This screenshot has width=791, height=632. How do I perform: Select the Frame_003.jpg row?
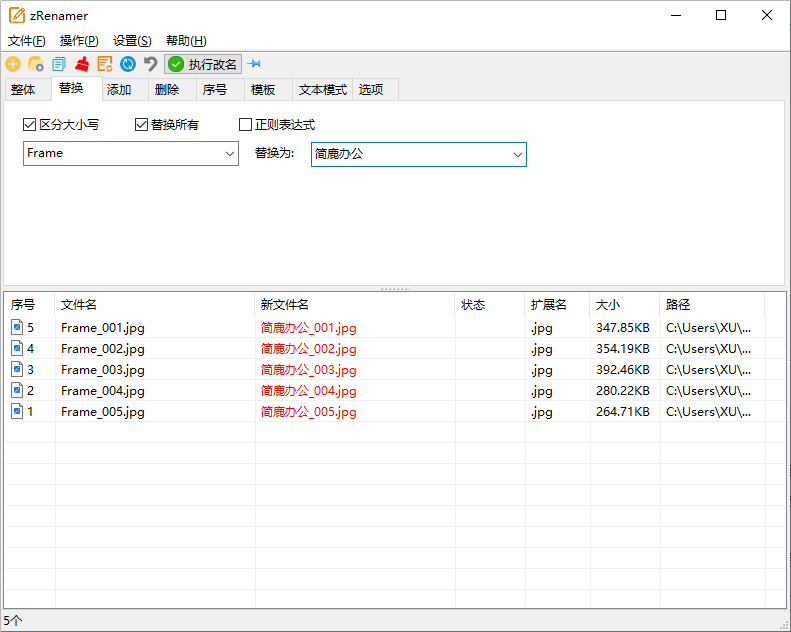pos(103,370)
